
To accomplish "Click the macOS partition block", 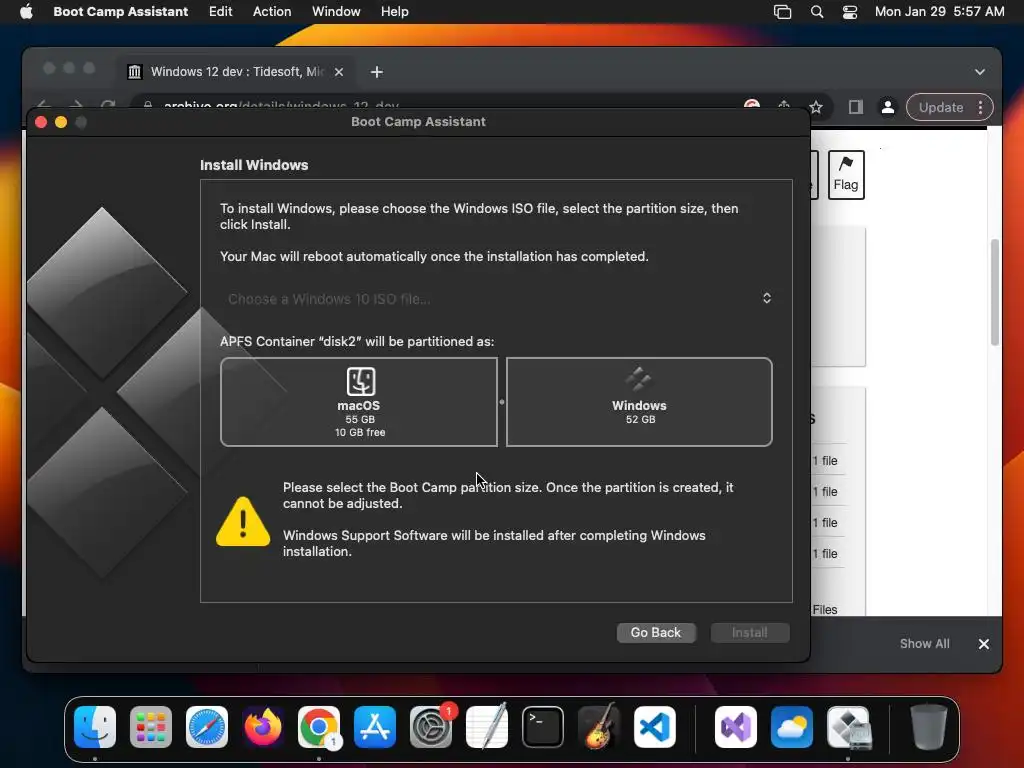I will 359,402.
